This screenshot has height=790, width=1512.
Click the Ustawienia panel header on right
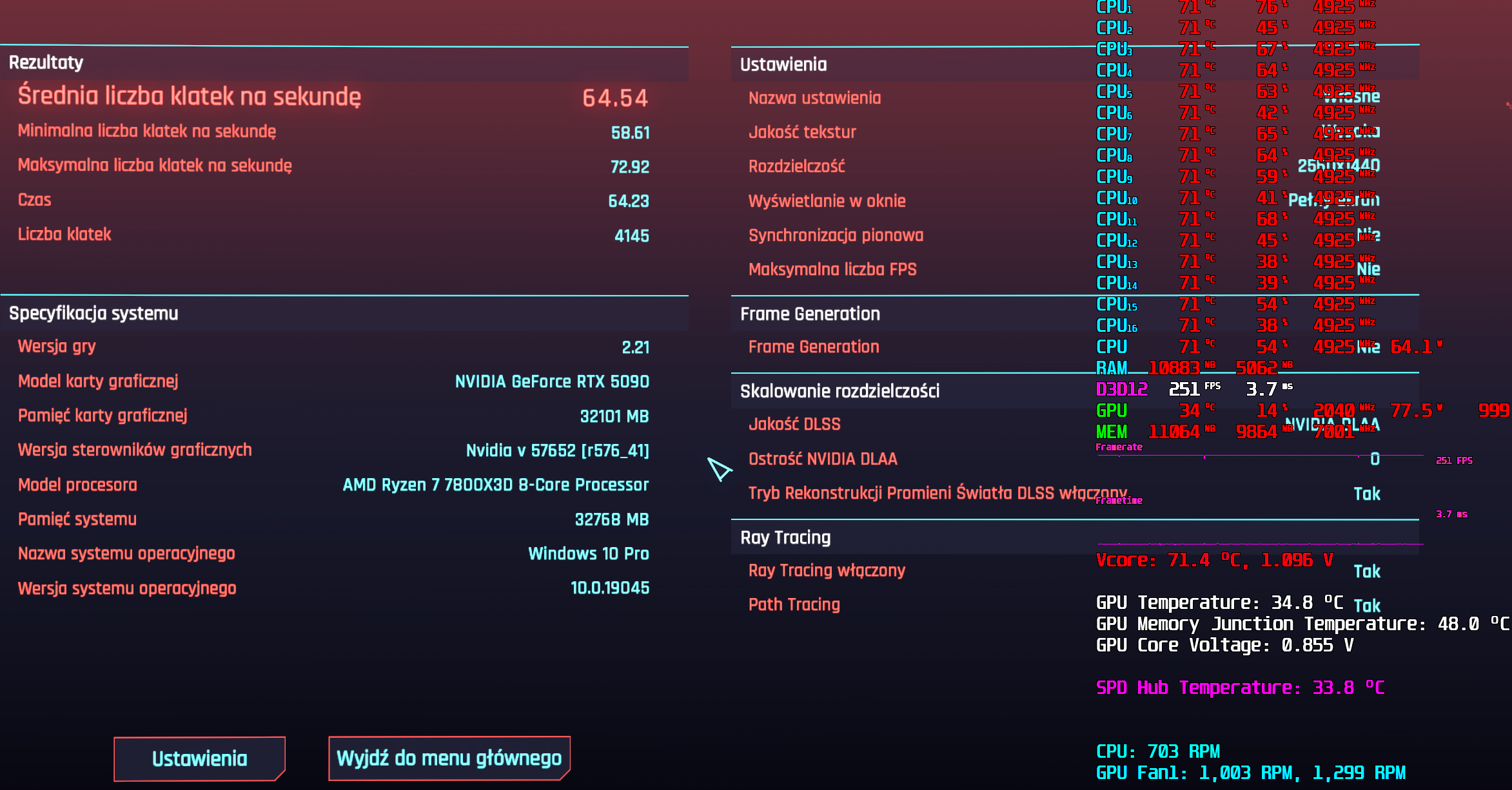(x=783, y=64)
